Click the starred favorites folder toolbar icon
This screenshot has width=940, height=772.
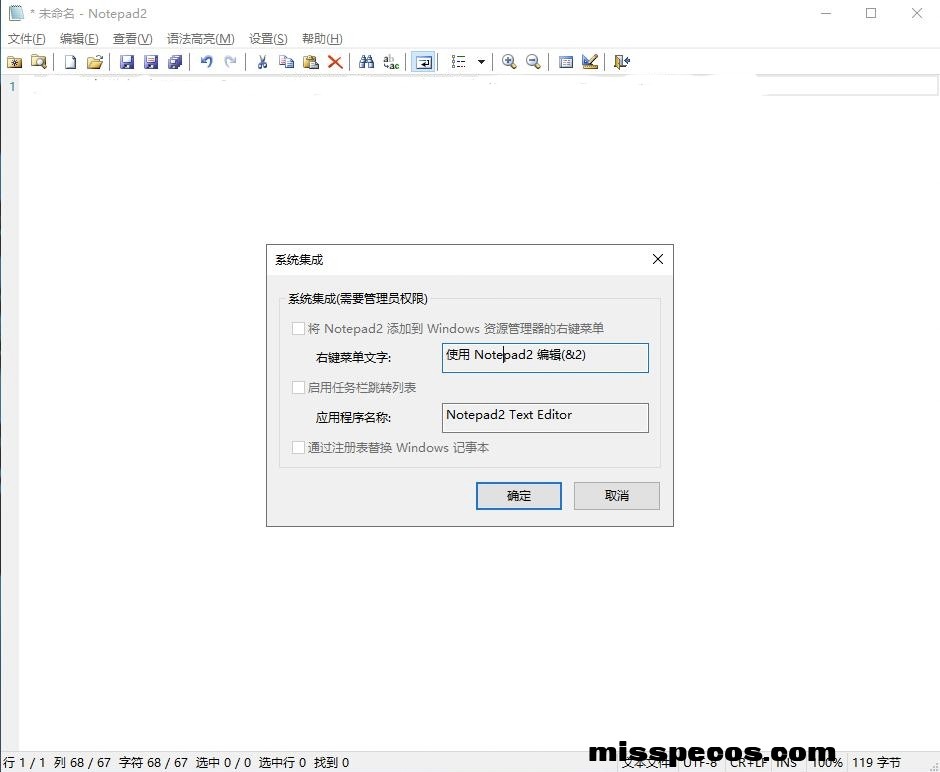click(x=14, y=62)
